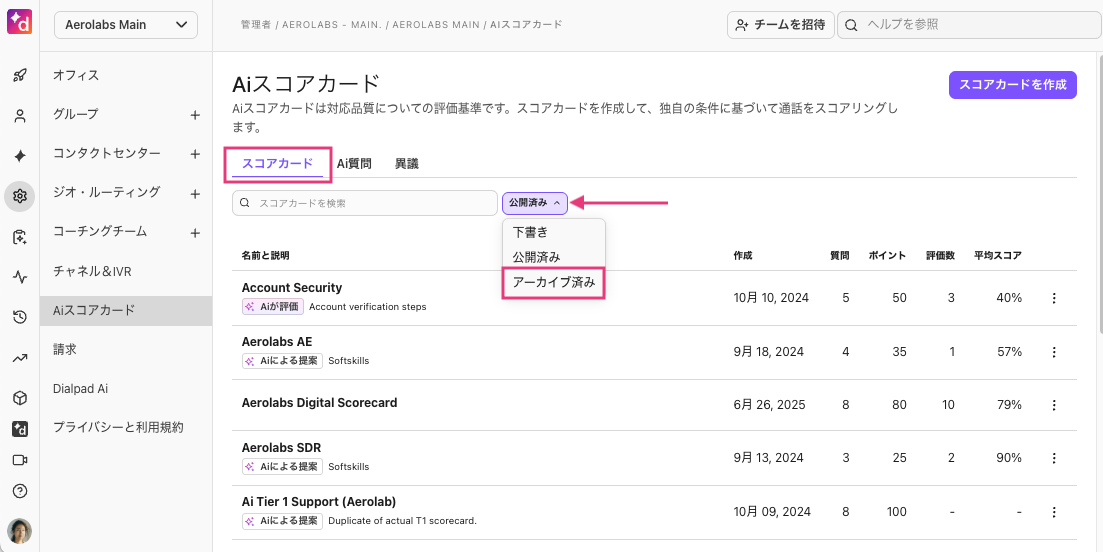Click the Aiが評価 badge on Account Security
The image size is (1103, 552).
(272, 307)
